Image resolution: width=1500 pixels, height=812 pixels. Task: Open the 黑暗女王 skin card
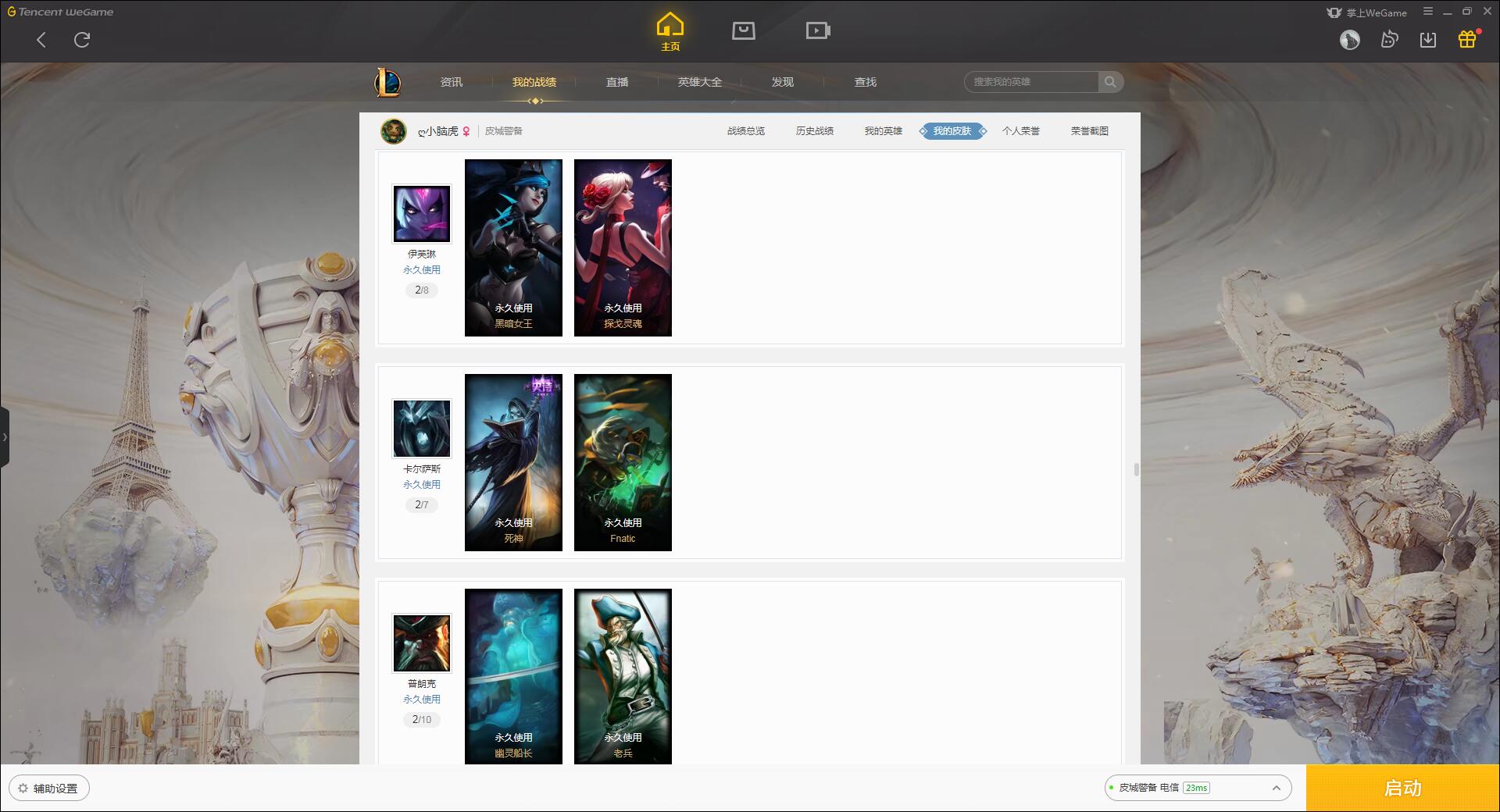pos(513,248)
